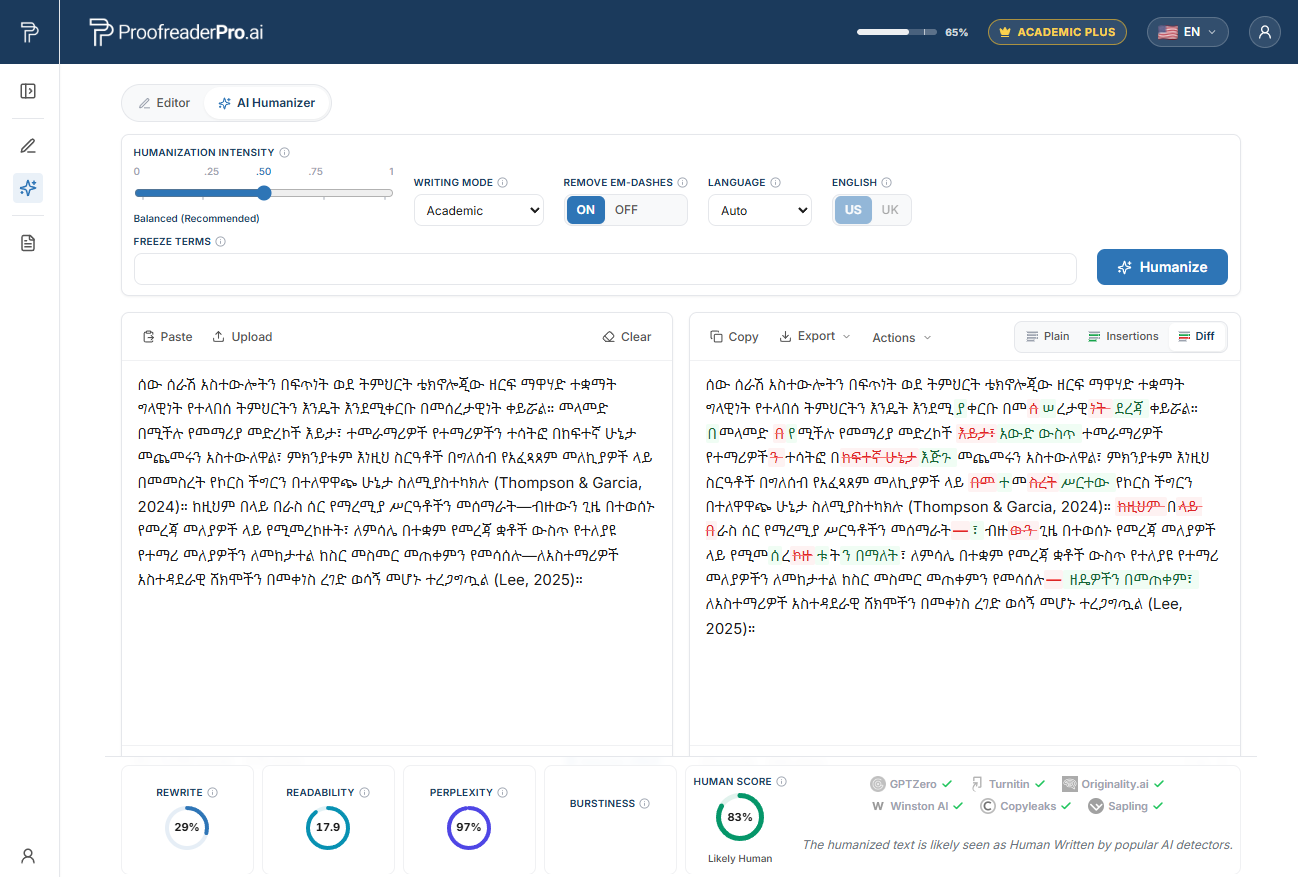Show info for Language setting
The height and width of the screenshot is (877, 1298).
pos(776,183)
